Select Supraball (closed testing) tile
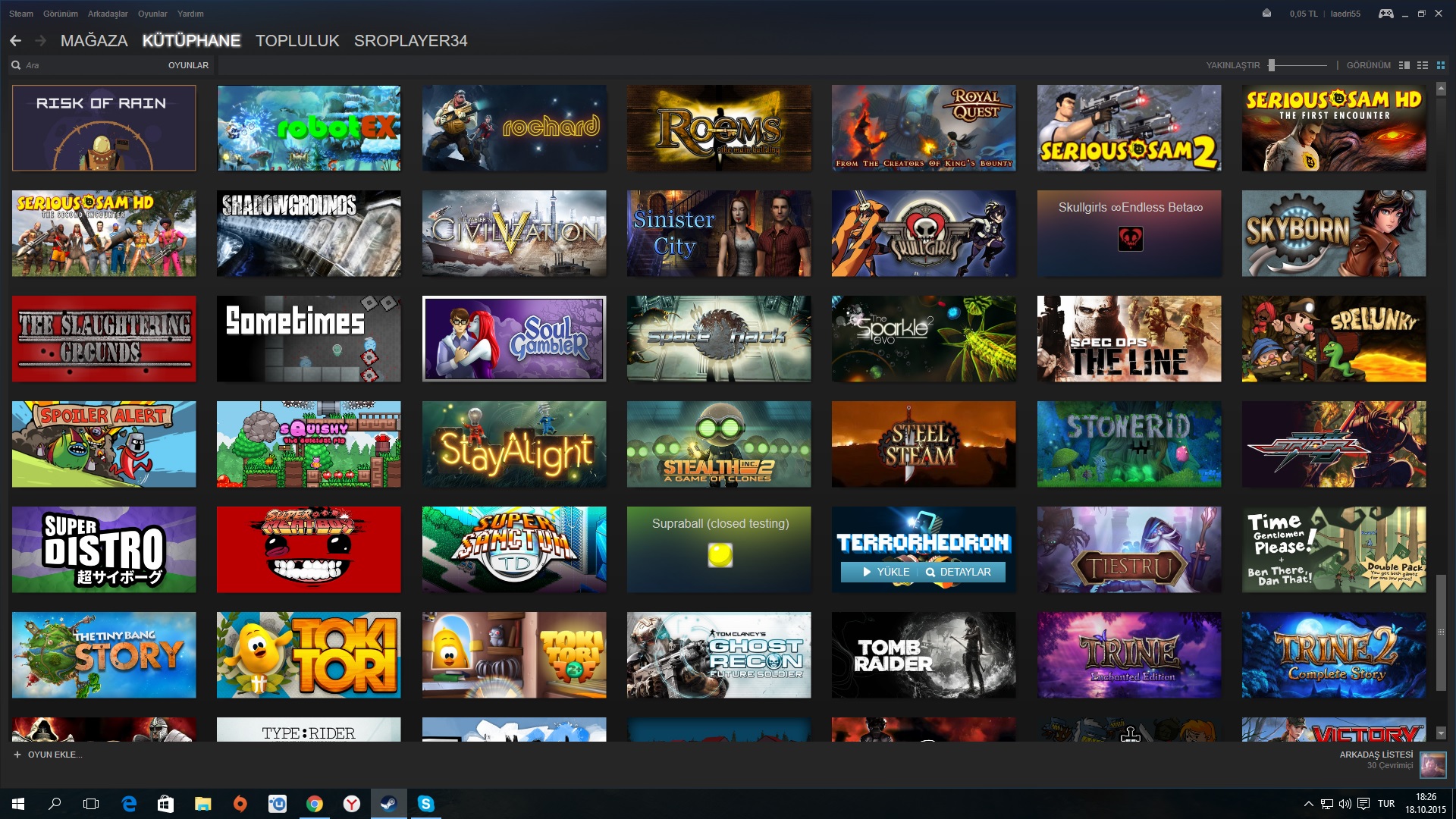This screenshot has width=1456, height=819. pyautogui.click(x=719, y=550)
